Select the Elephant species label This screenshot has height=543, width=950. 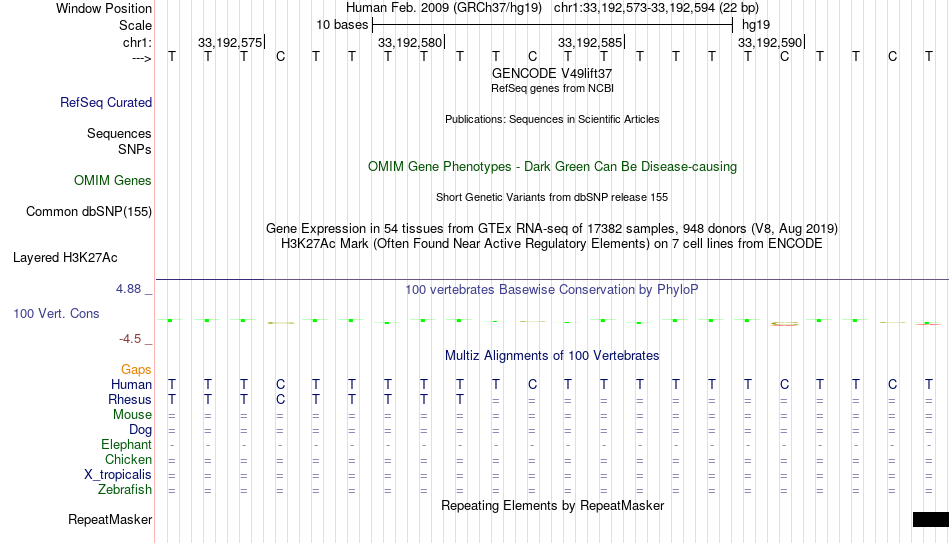tap(127, 444)
